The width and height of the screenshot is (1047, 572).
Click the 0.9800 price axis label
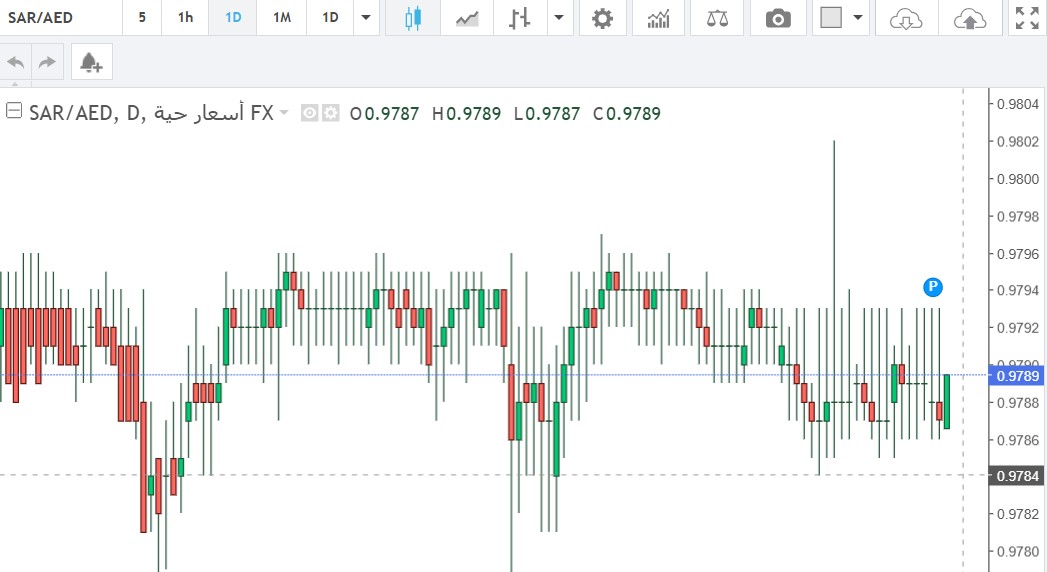point(1018,179)
